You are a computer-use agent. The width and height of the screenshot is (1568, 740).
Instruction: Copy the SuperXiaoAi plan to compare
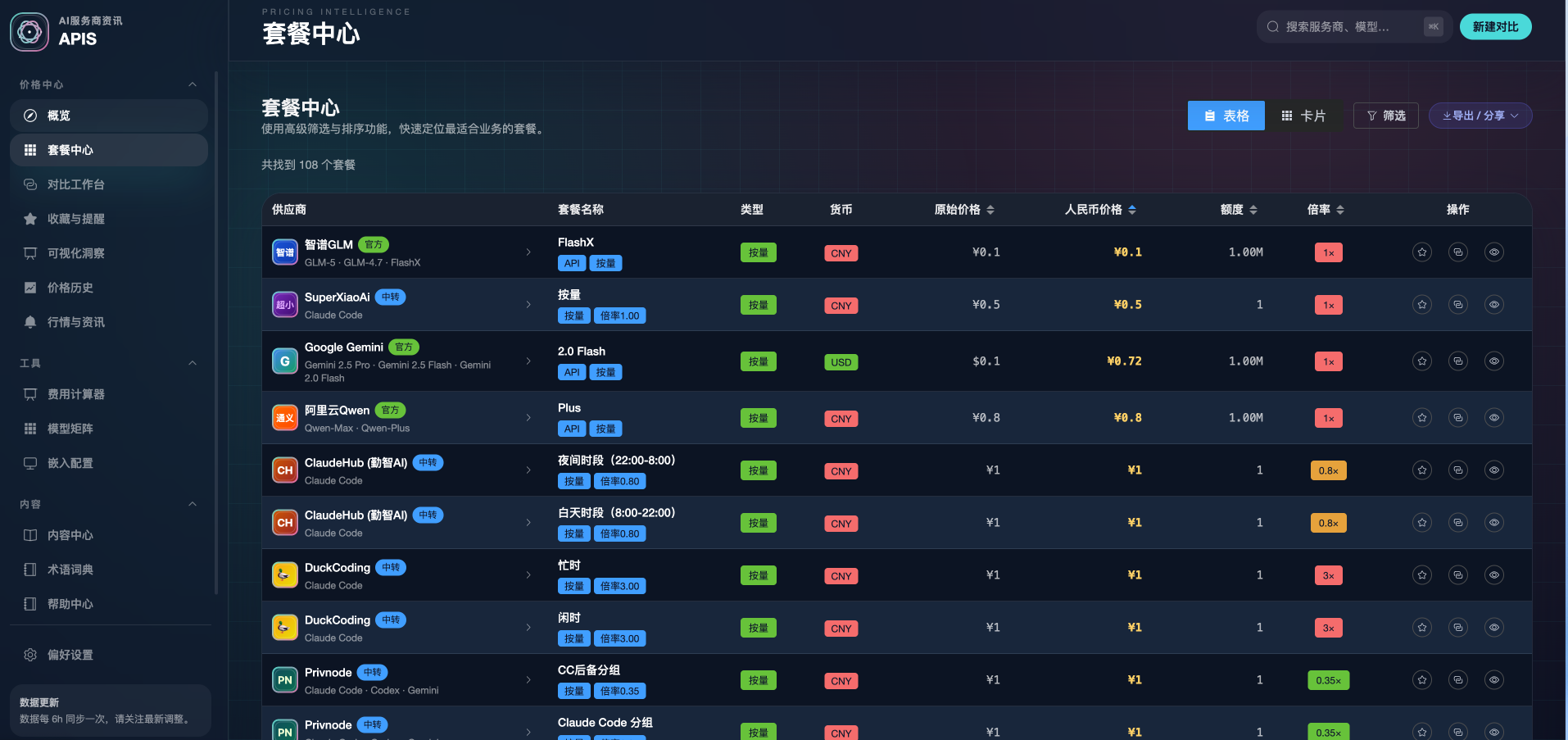pos(1457,305)
